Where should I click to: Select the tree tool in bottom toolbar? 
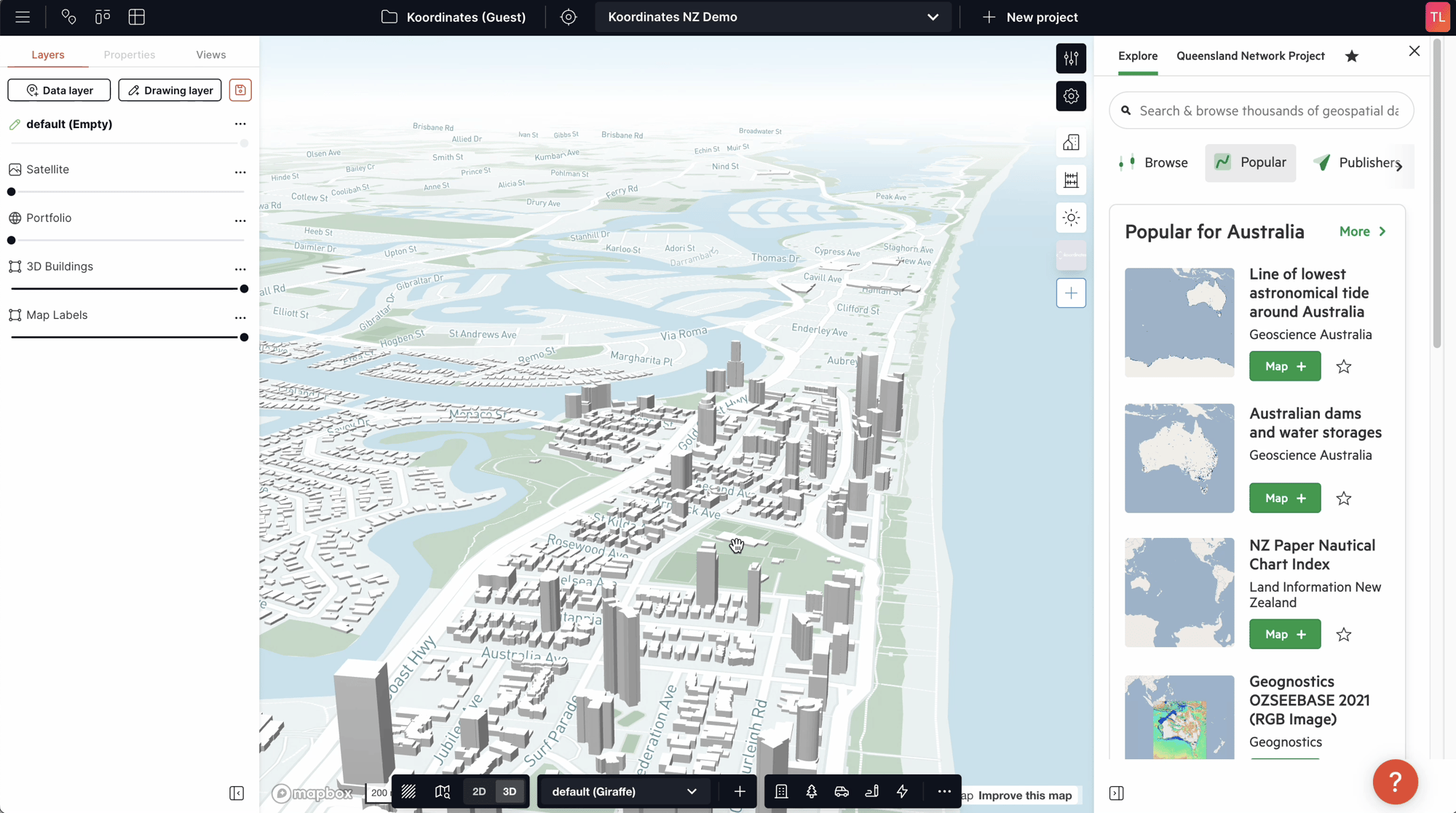point(812,792)
